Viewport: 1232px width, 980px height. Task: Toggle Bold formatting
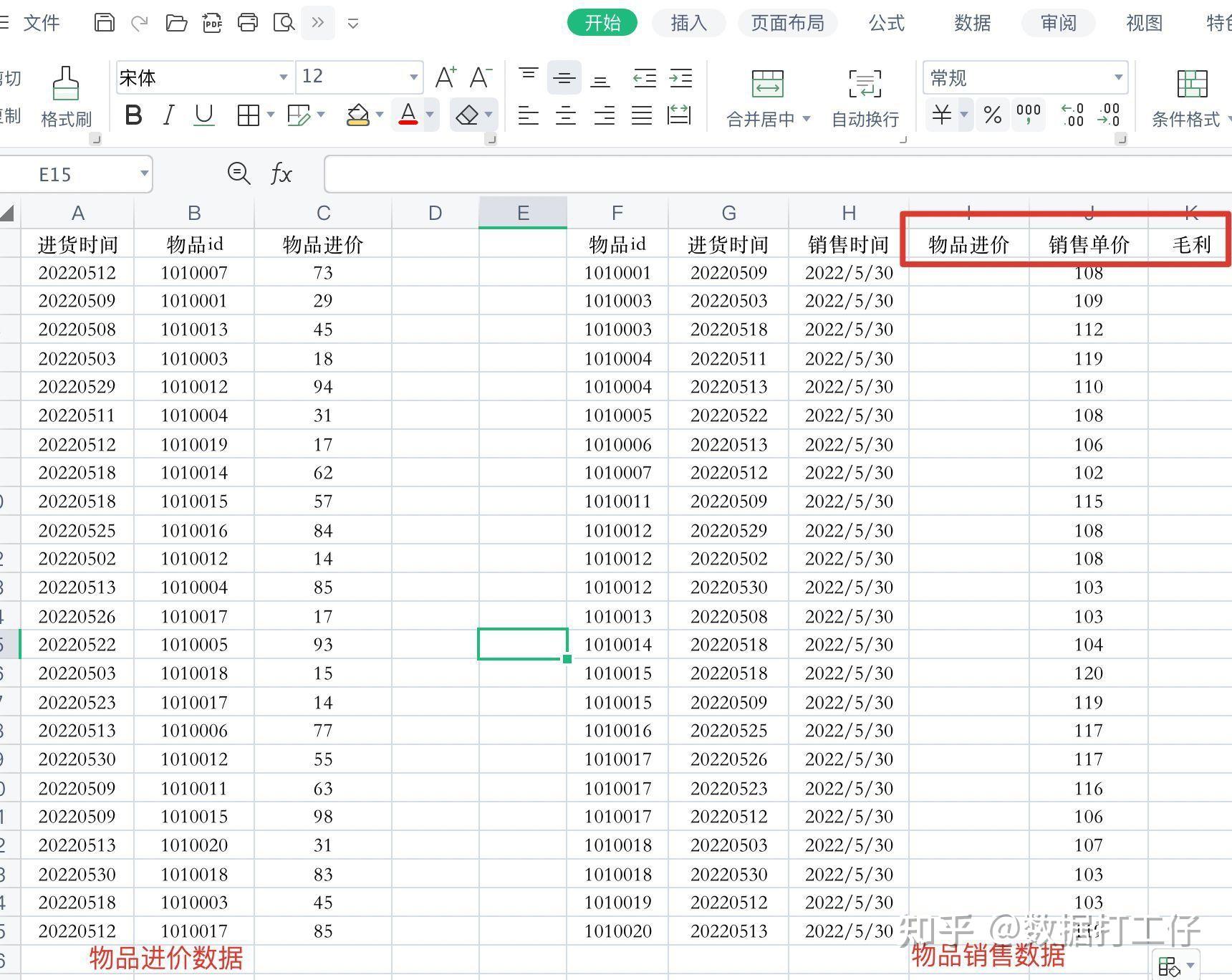133,115
